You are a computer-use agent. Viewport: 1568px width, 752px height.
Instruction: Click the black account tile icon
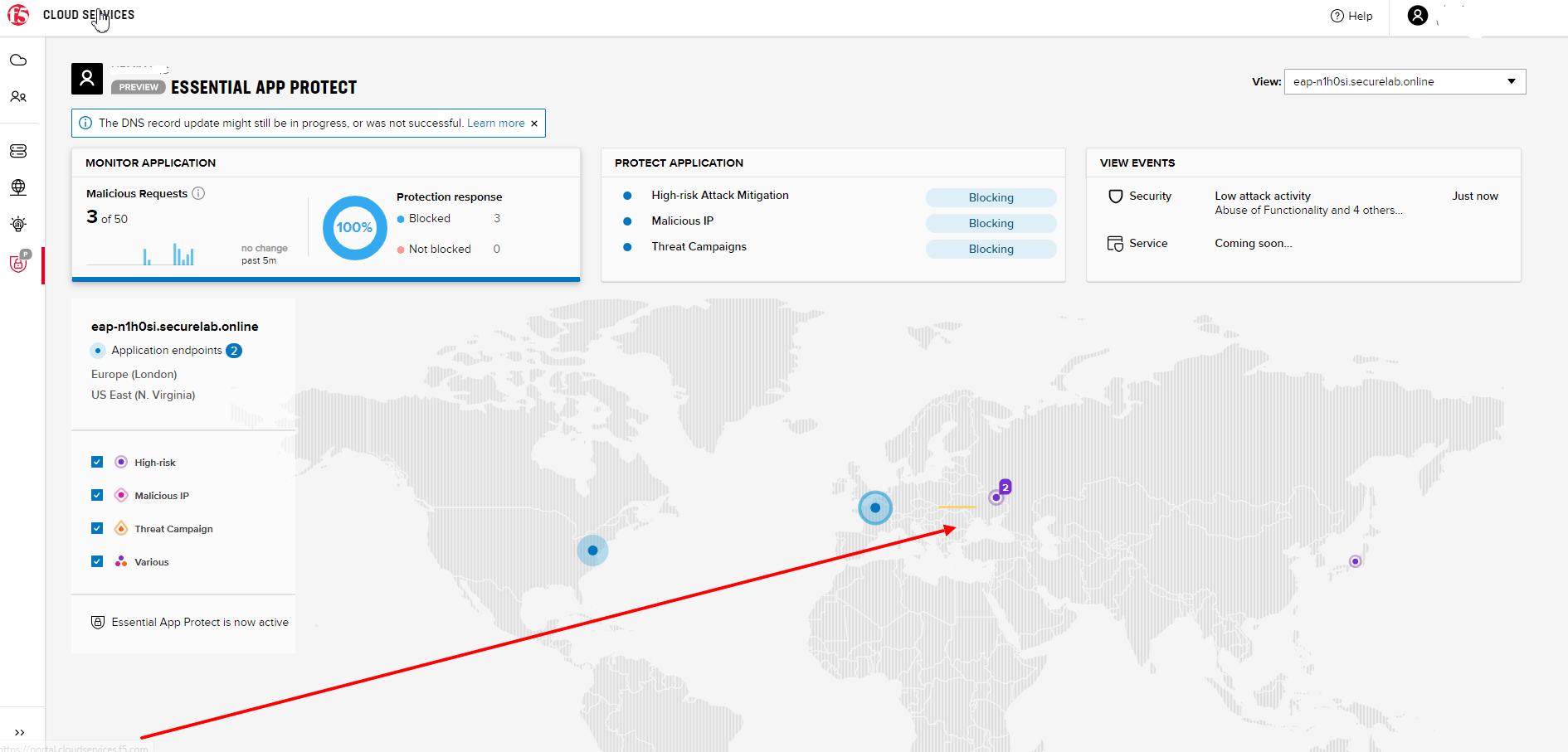click(x=87, y=79)
